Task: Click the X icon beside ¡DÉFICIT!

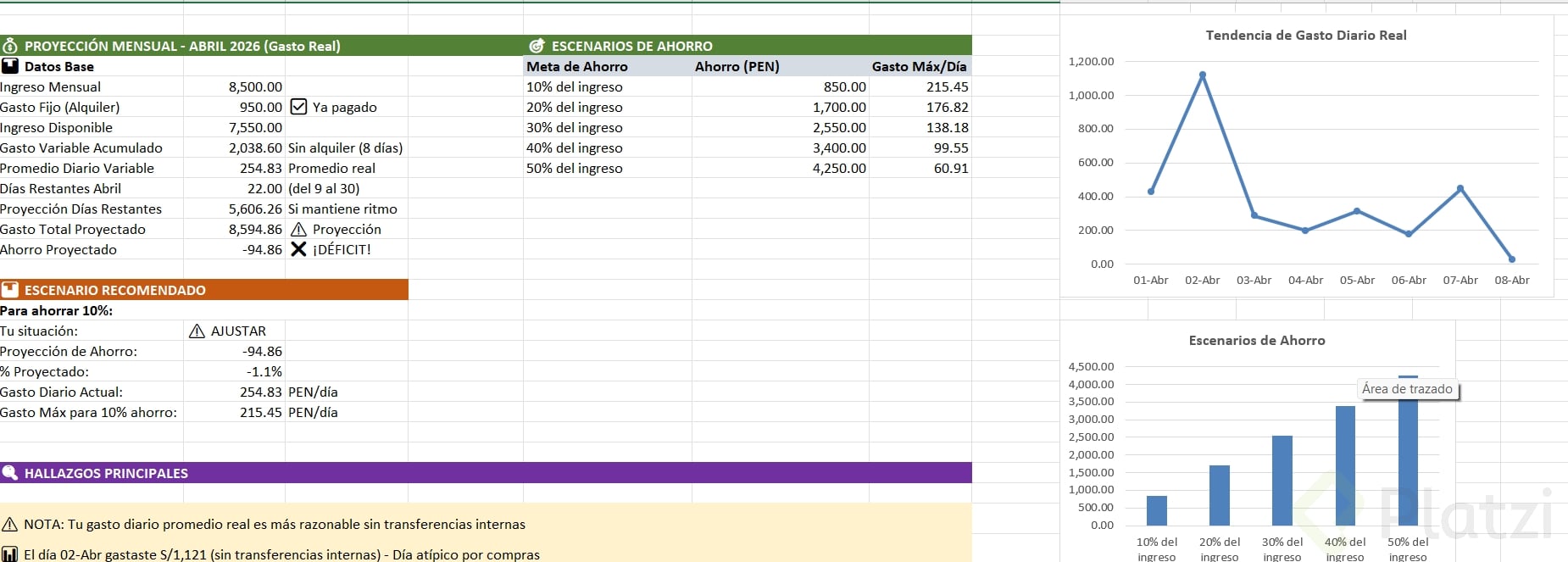Action: point(298,249)
